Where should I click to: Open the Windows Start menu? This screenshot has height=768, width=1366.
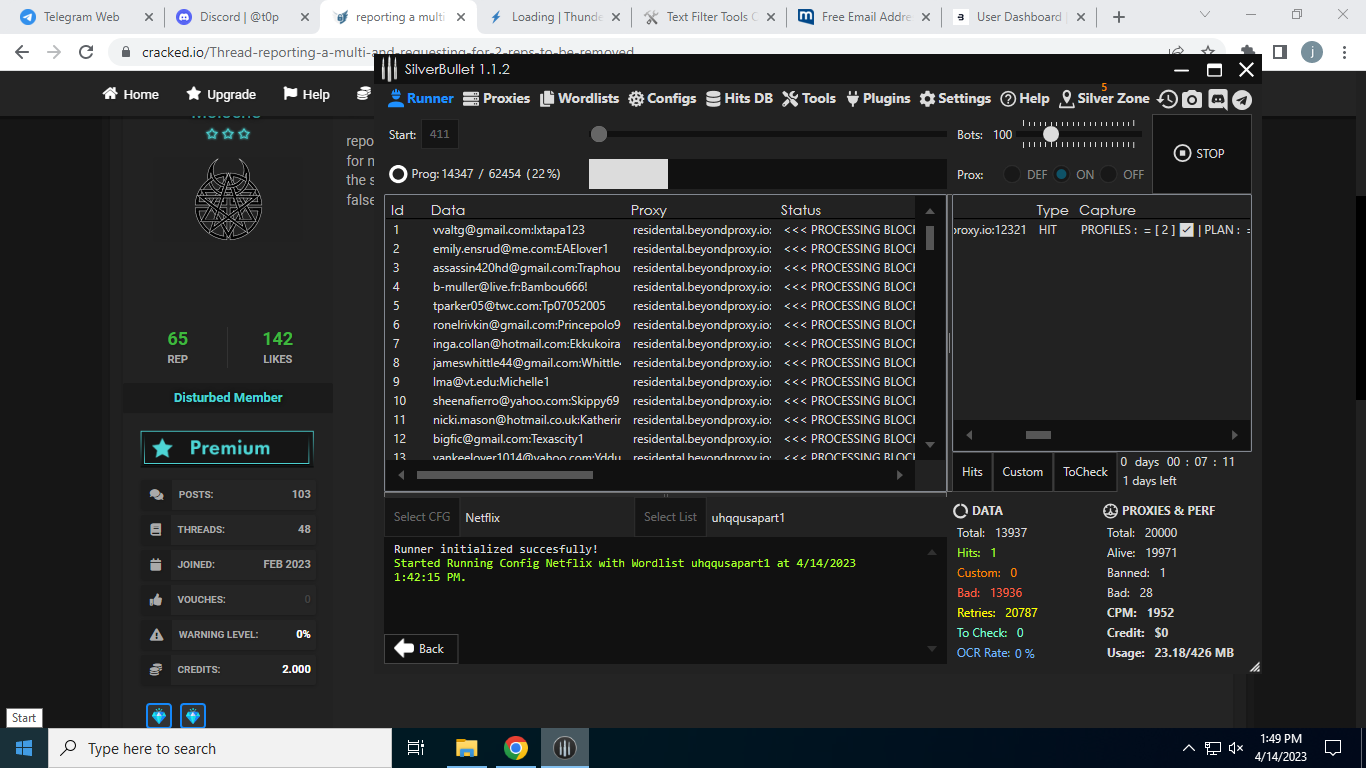point(24,748)
